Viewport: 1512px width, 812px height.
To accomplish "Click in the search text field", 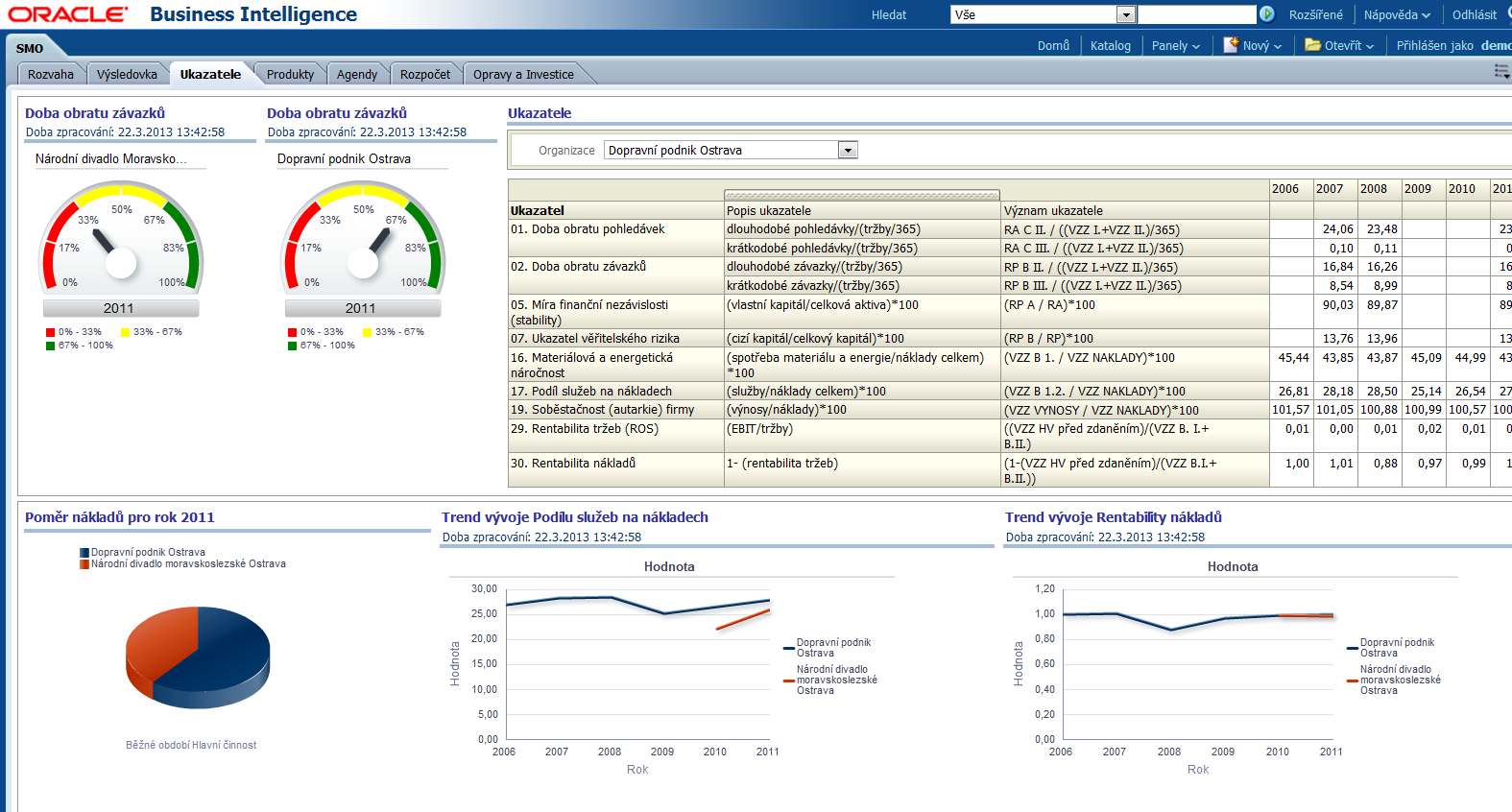I will point(1196,14).
